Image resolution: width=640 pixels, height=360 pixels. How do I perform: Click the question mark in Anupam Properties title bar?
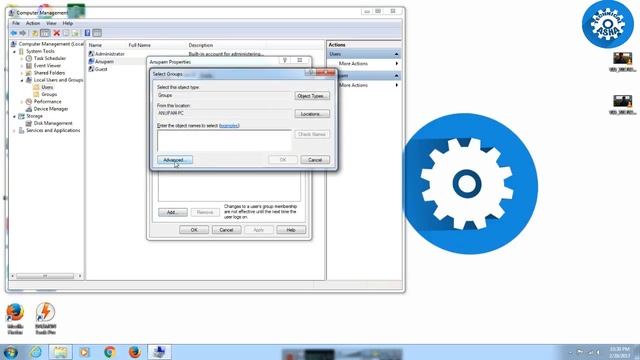285,60
